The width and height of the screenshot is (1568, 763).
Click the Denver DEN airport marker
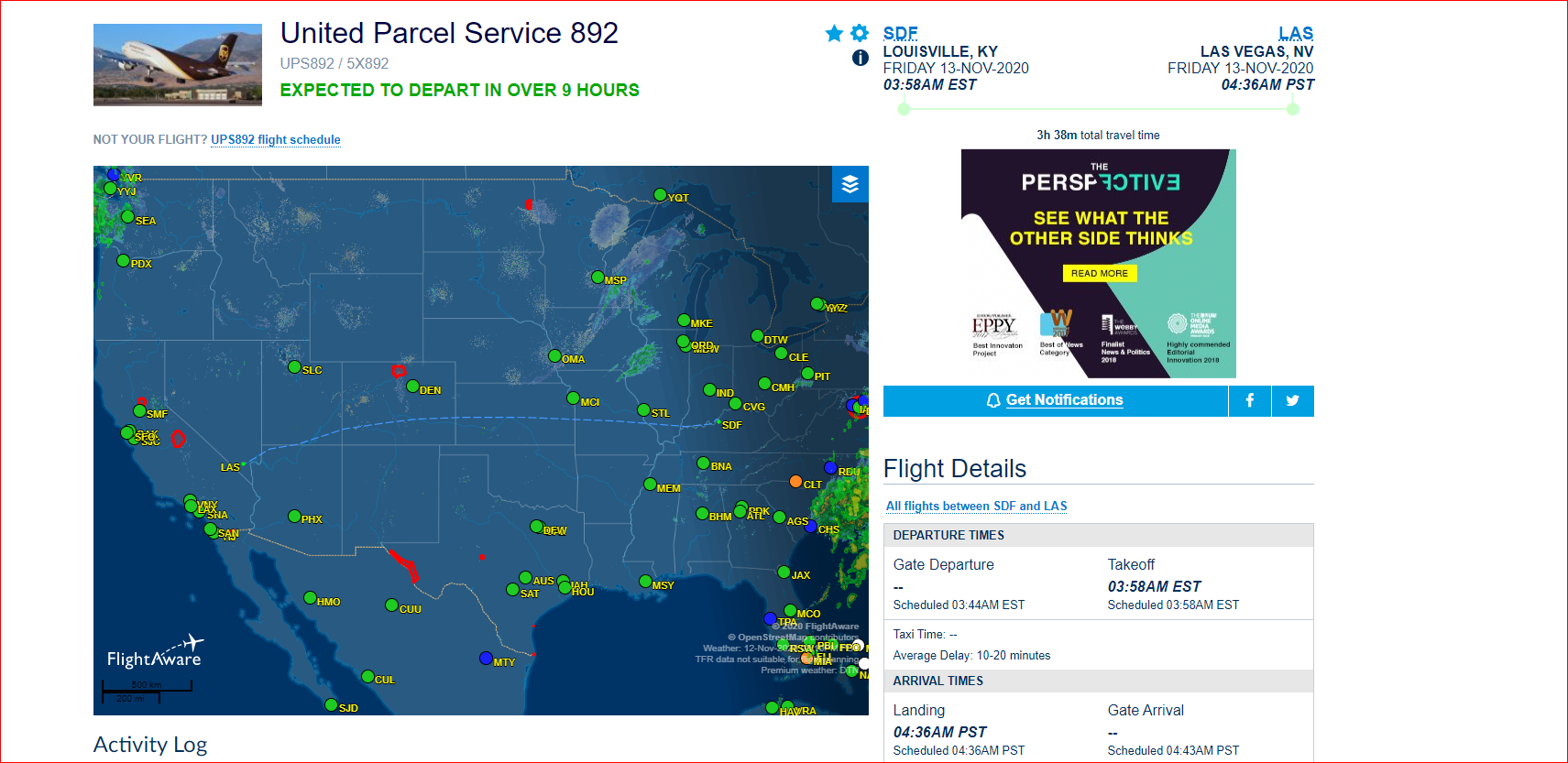coord(413,387)
